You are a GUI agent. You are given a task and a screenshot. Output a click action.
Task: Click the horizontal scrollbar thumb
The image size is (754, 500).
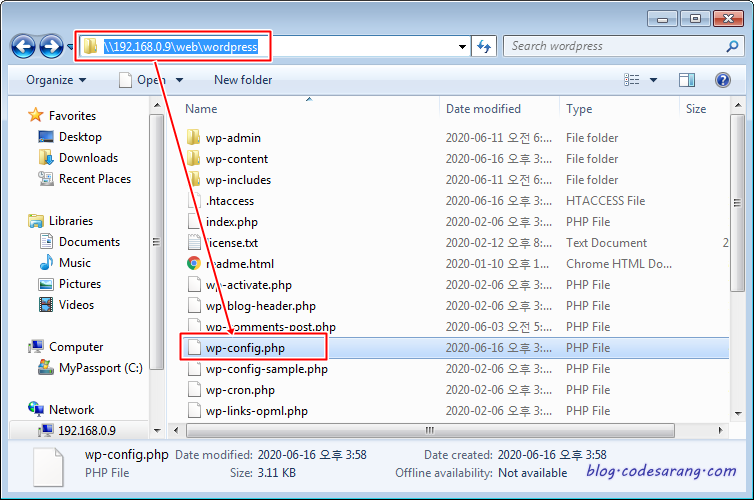pos(430,430)
